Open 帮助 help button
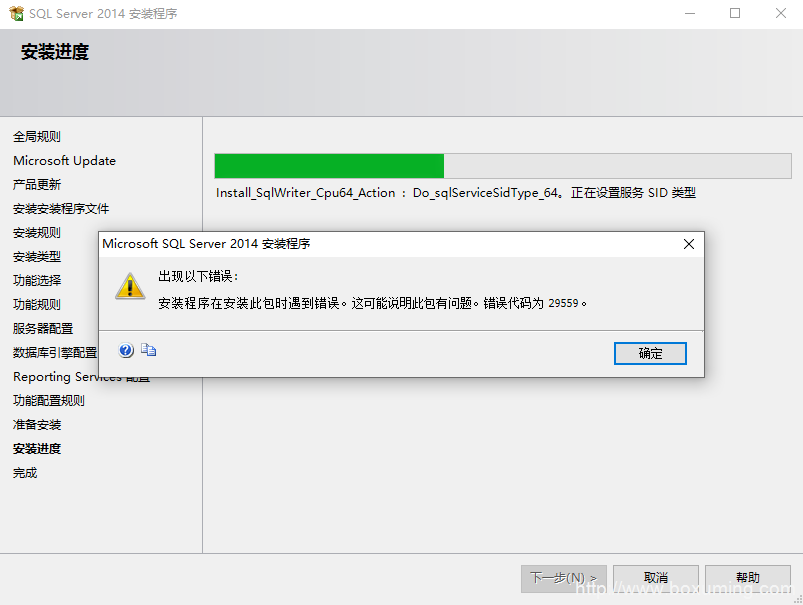 tap(748, 578)
